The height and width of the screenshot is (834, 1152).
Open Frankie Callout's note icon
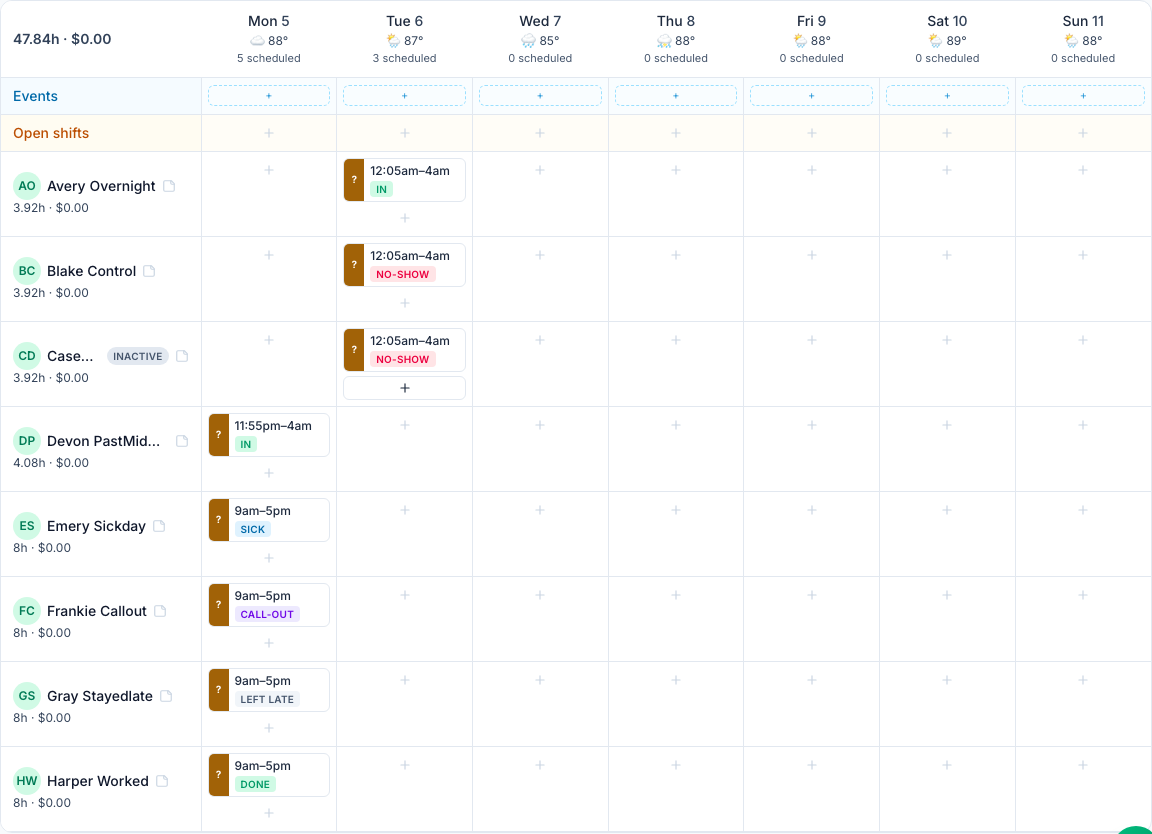(160, 611)
